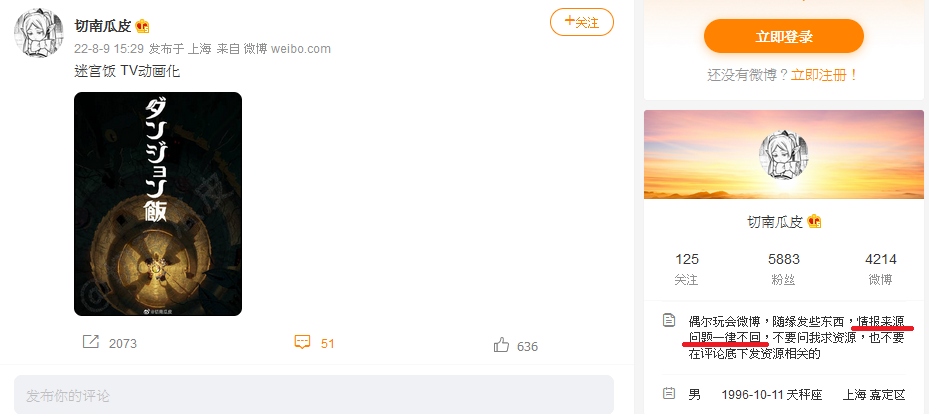Open the ダンジョン飯 poster image
Viewport: 929px width, 414px height.
click(158, 204)
